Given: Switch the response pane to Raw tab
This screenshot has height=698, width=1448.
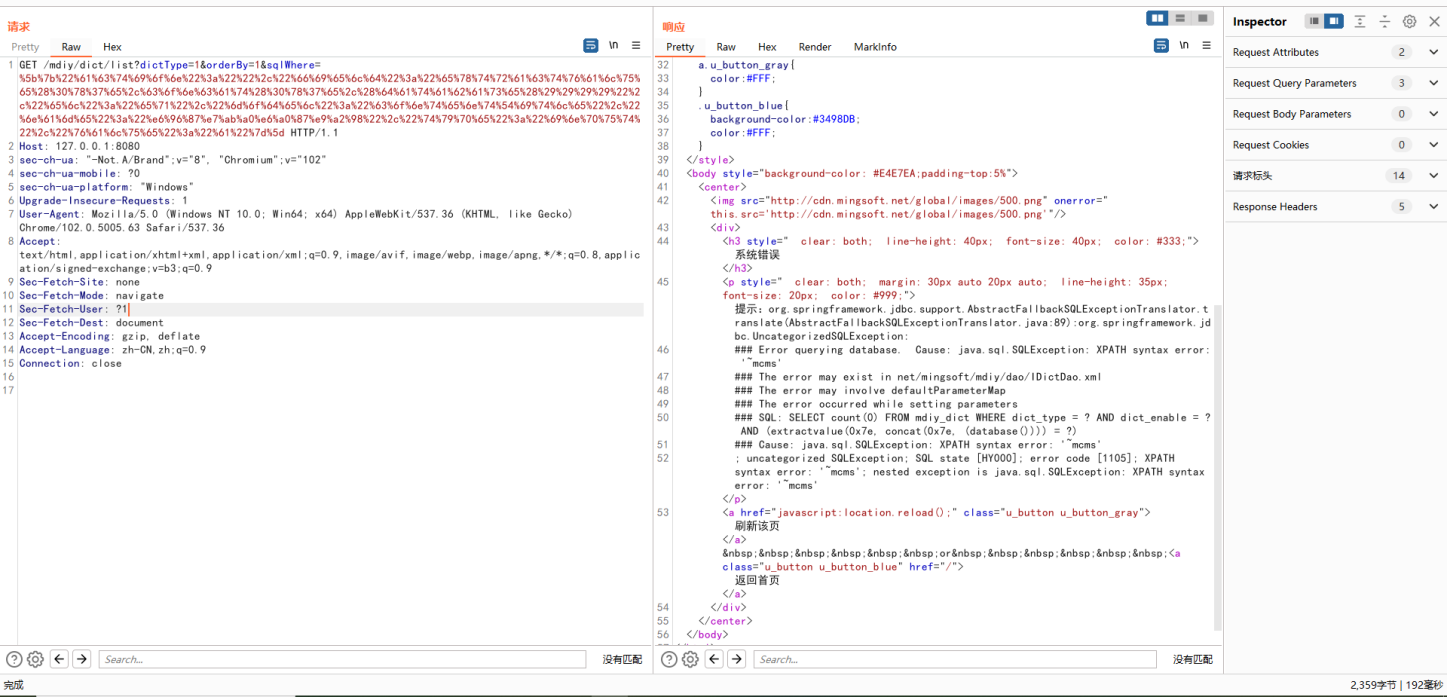Looking at the screenshot, I should (726, 47).
